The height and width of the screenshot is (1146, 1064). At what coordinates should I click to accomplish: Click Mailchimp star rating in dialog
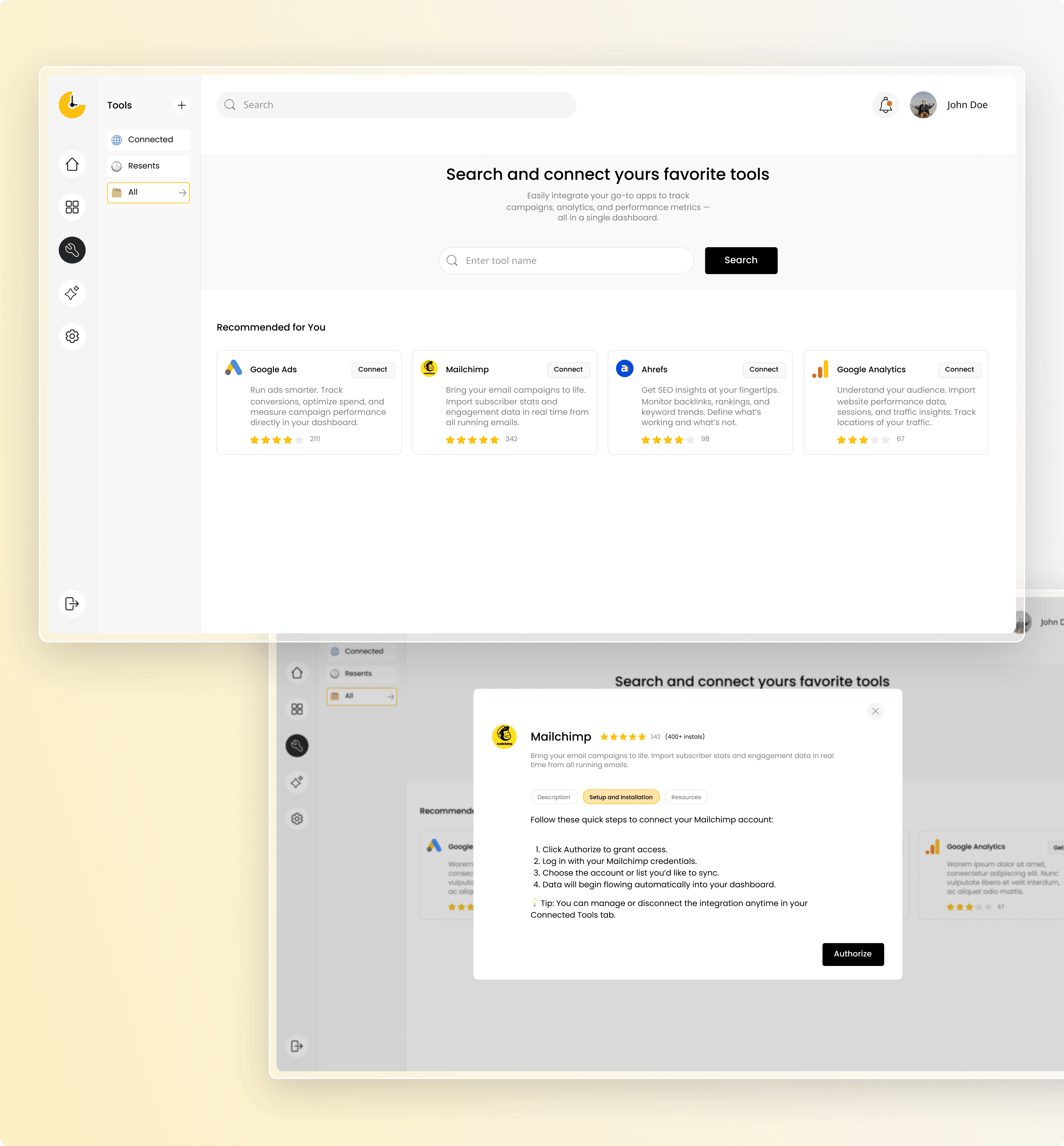(623, 737)
